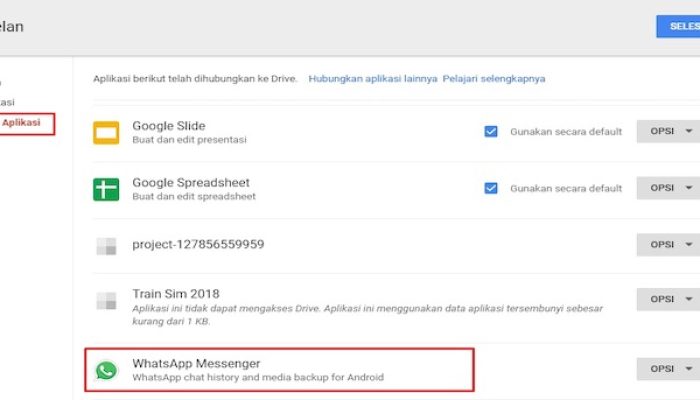Open OPSI dropdown for Google Slide
Screen dimensions: 700x400
coord(668,131)
